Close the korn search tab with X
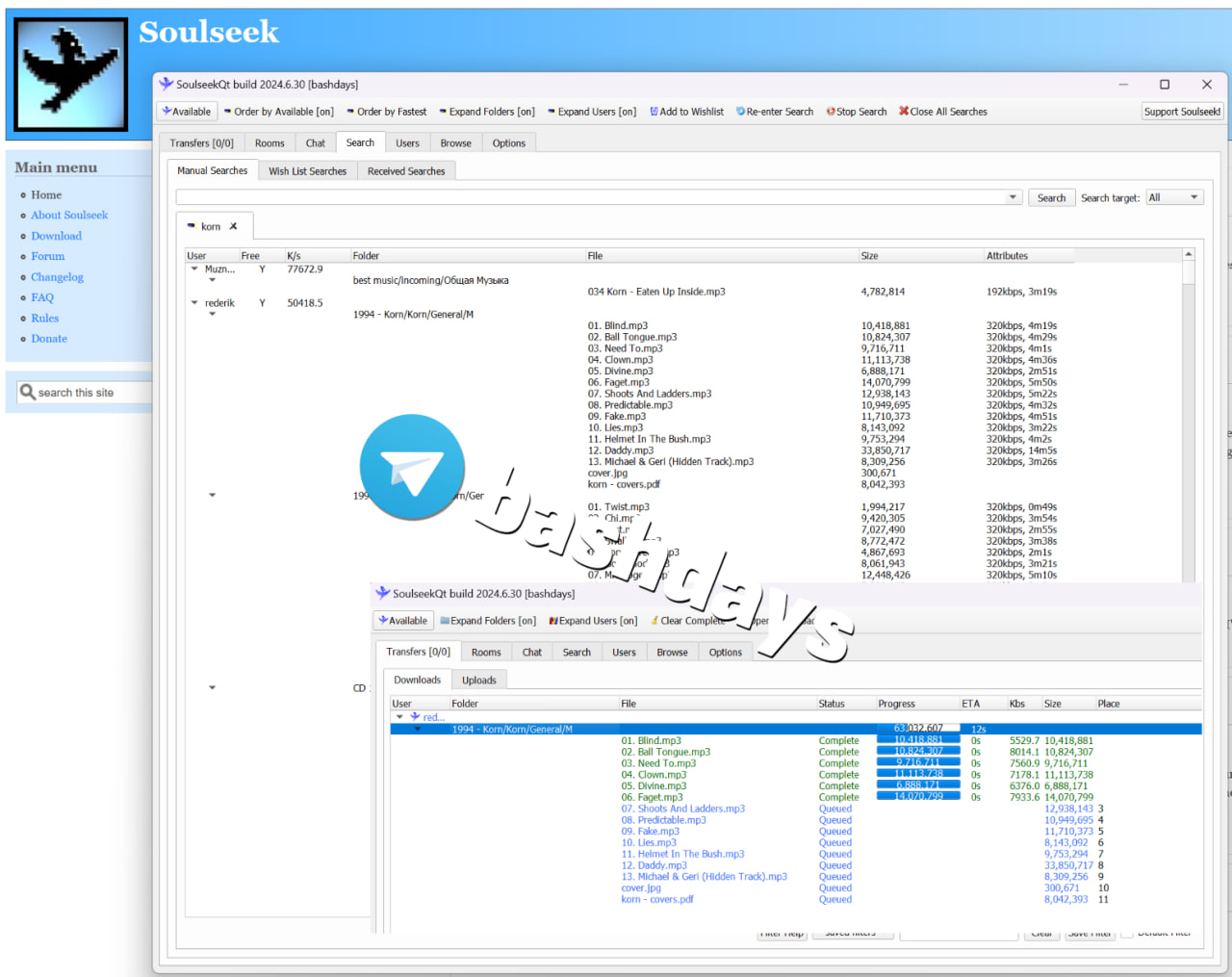The image size is (1232, 977). click(x=233, y=227)
